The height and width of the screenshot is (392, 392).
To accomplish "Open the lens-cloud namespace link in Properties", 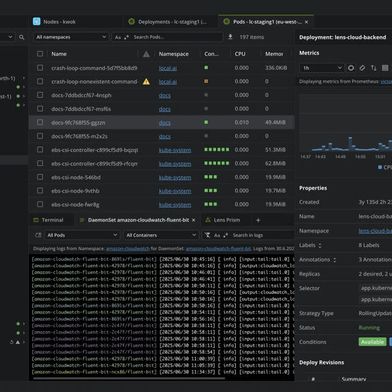I will pos(375,231).
